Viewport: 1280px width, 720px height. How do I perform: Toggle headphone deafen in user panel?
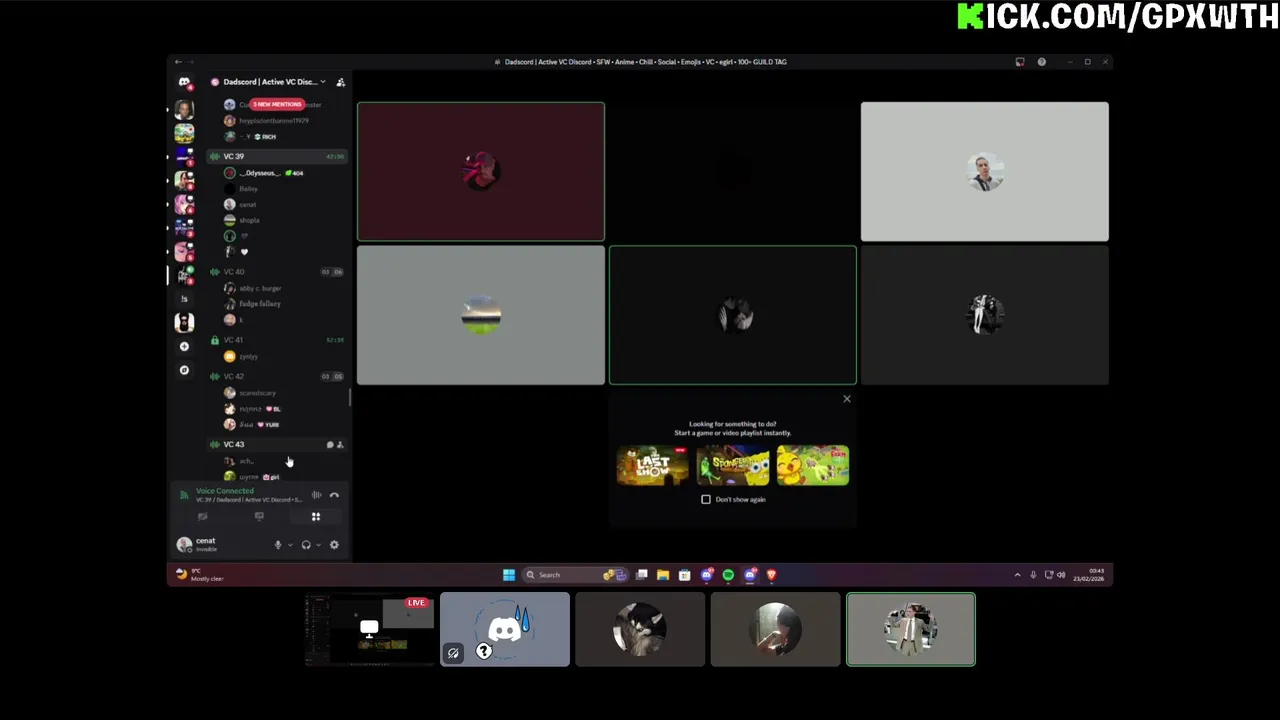(x=306, y=545)
